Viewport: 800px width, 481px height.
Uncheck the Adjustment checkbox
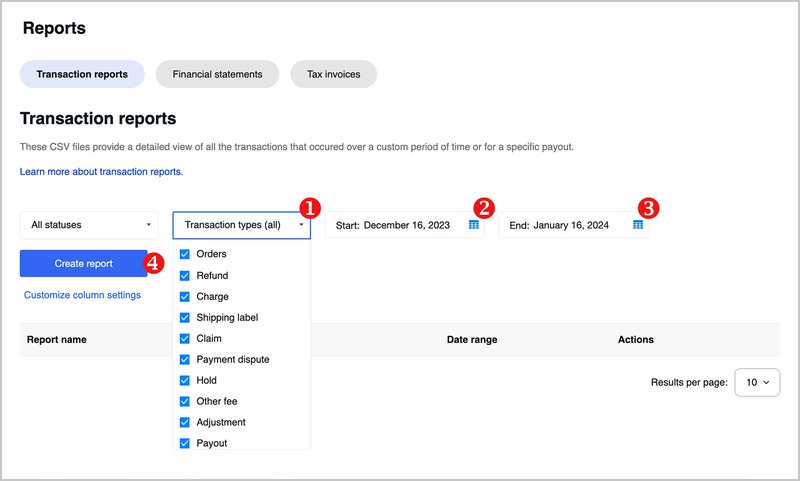click(x=185, y=422)
